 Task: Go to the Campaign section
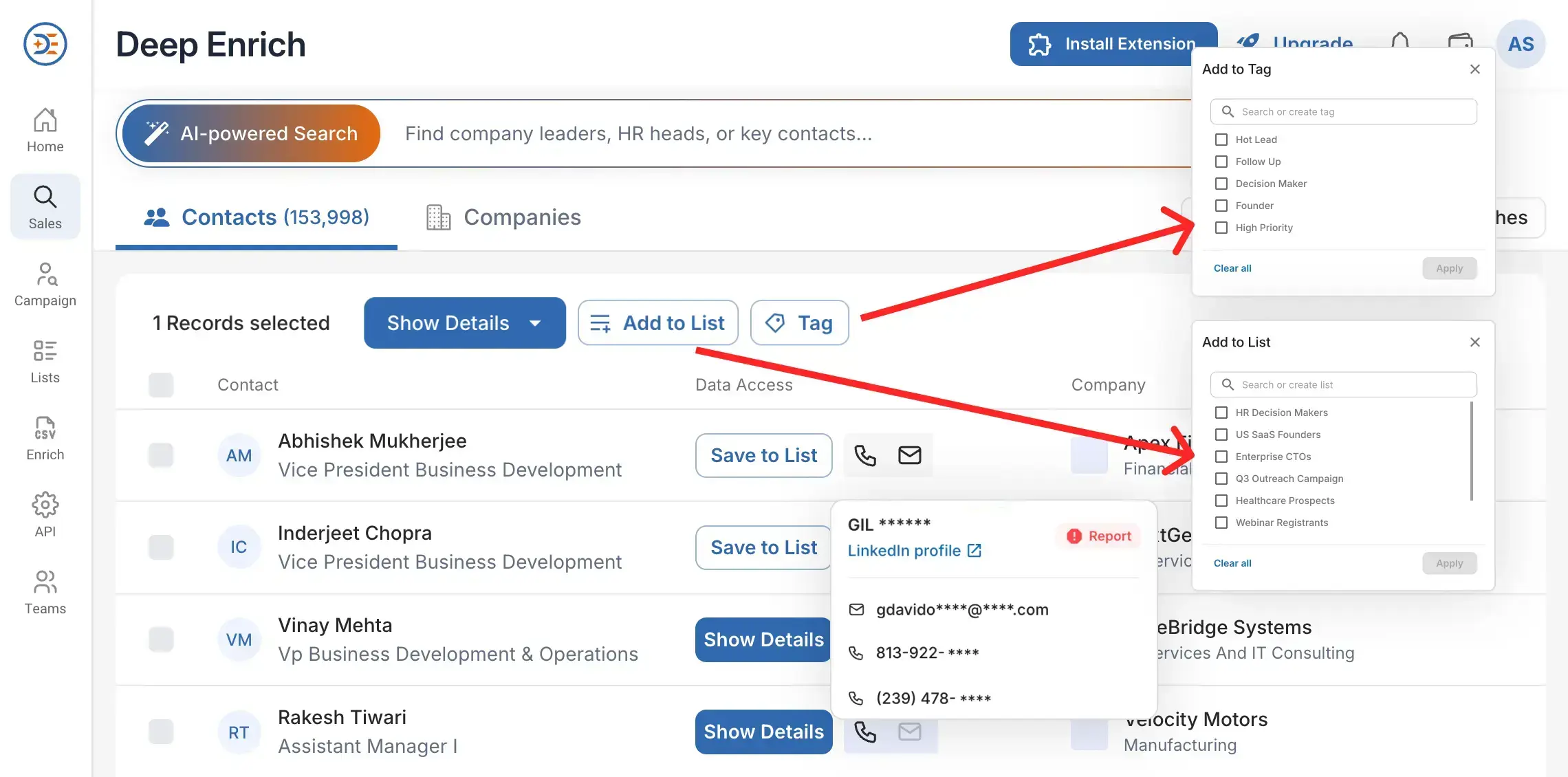point(45,285)
